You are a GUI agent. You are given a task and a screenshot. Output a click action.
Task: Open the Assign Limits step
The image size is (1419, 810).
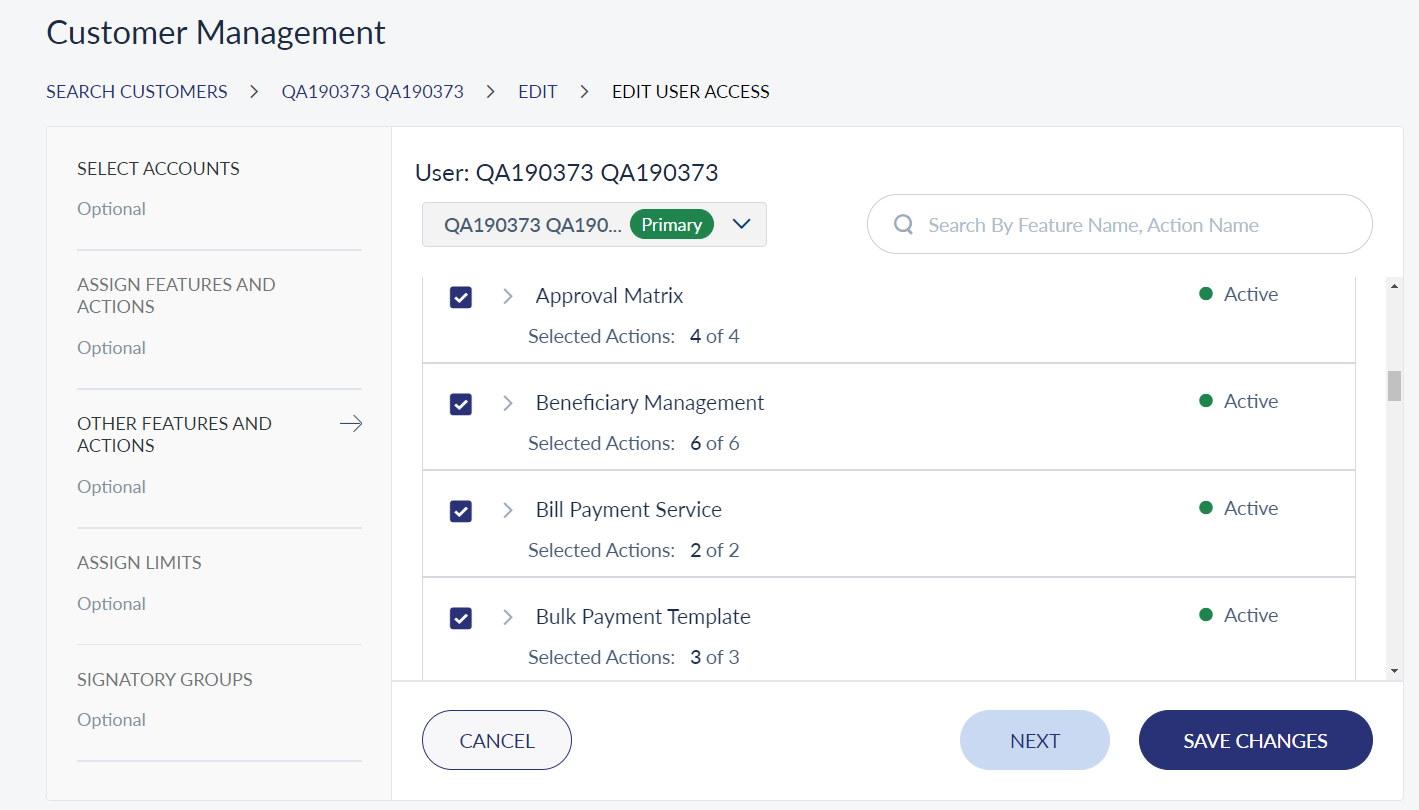pyautogui.click(x=139, y=563)
